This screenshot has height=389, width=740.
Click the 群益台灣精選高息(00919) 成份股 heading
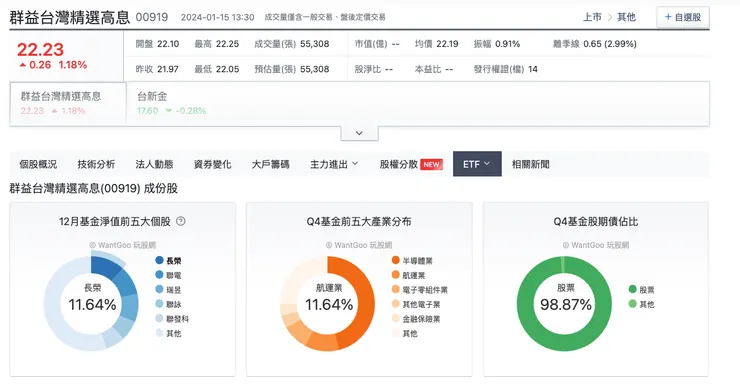(93, 188)
